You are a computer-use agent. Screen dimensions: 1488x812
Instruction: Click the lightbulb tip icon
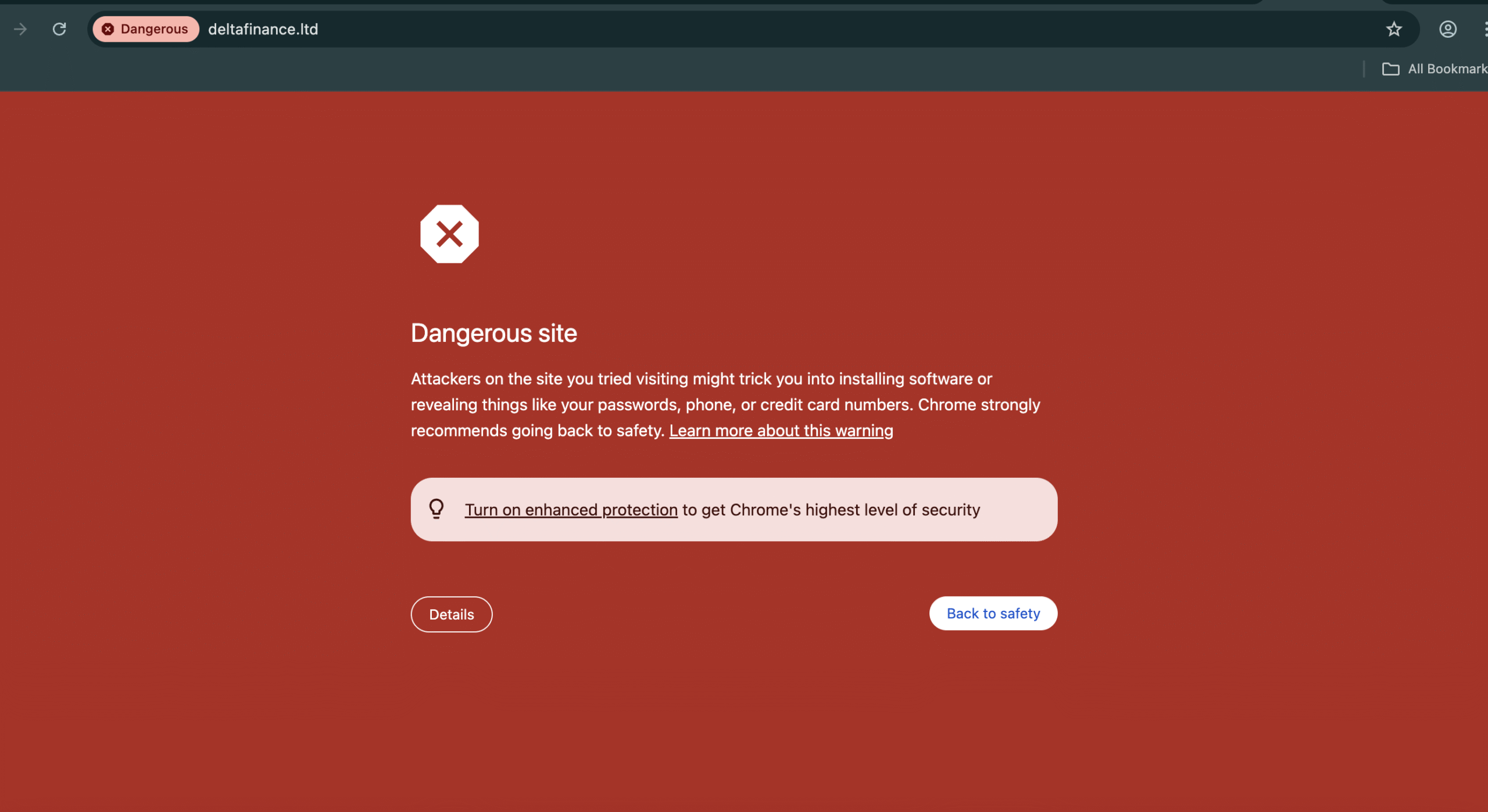(x=437, y=509)
